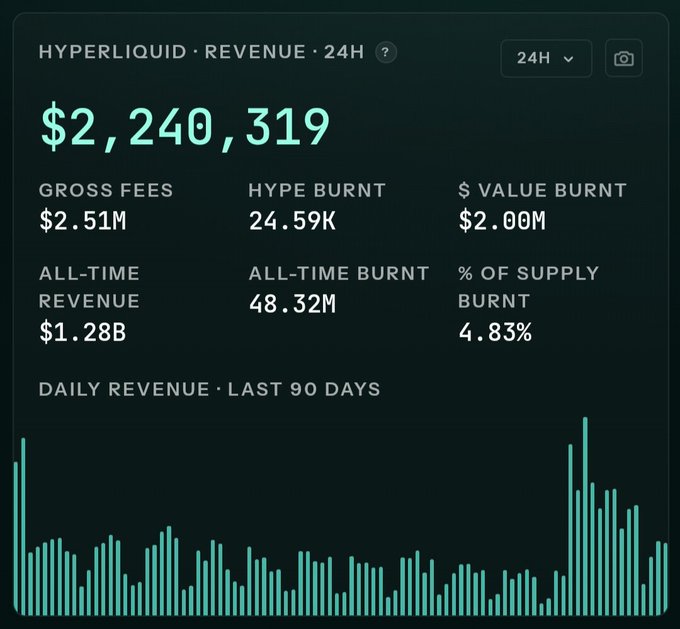Click the All-Time Burnt value 48.32M
Viewport: 680px width, 629px height.
[292, 304]
